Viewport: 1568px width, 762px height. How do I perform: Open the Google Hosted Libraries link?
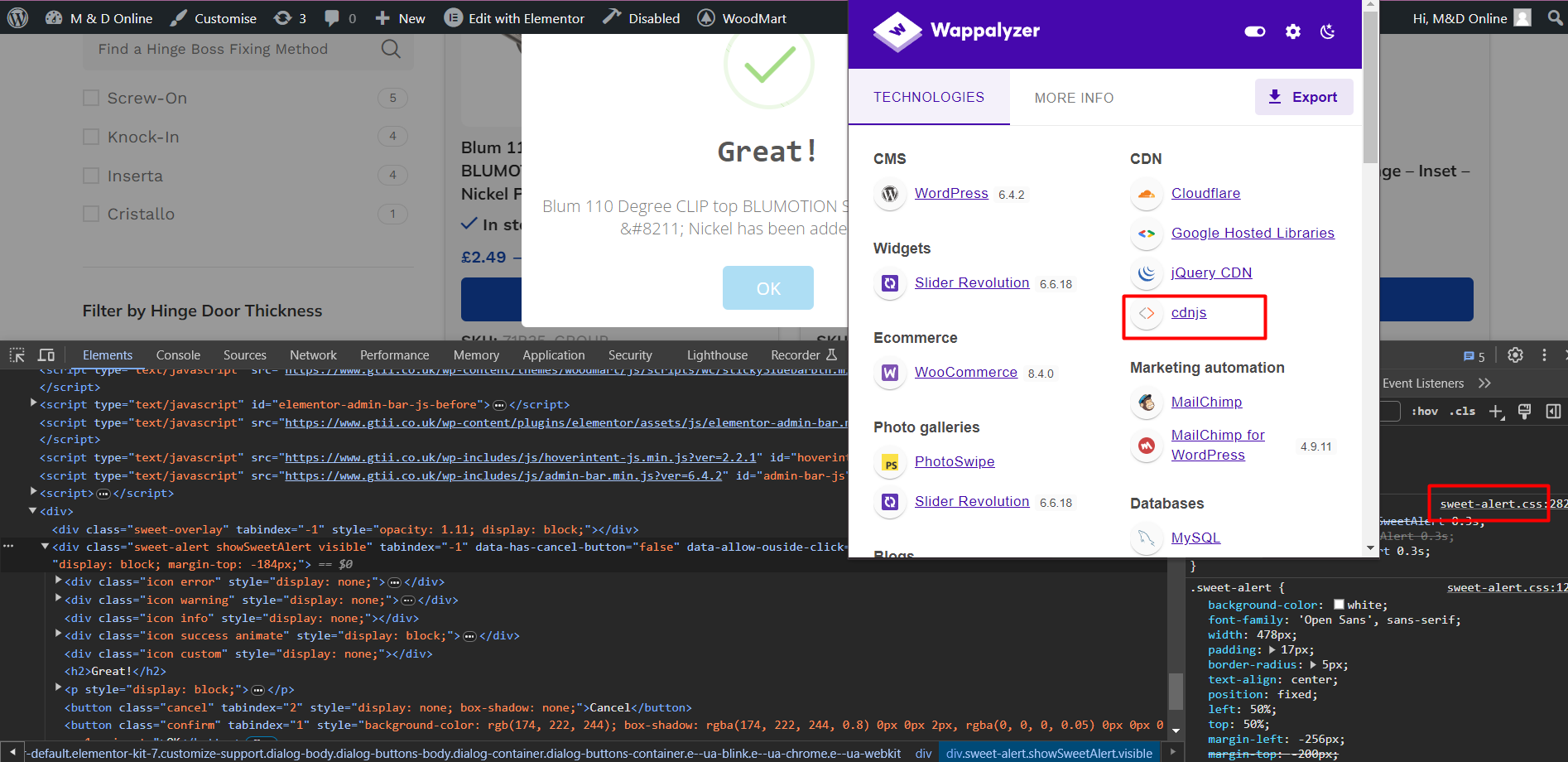pos(1253,233)
